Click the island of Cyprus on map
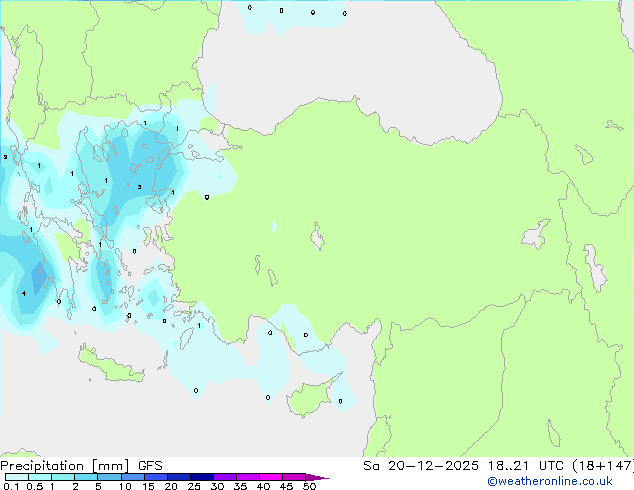This screenshot has height=490, width=634. coord(309,397)
